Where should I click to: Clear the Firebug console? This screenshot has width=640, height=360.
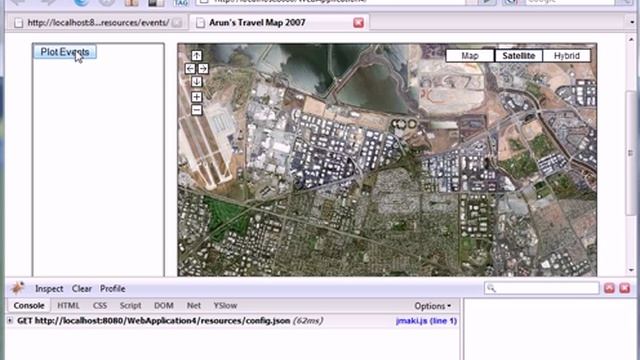(x=82, y=289)
